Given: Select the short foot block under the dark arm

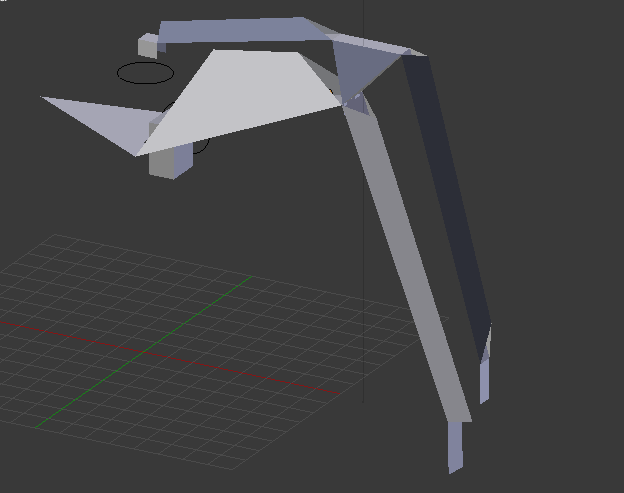Looking at the screenshot, I should [485, 378].
